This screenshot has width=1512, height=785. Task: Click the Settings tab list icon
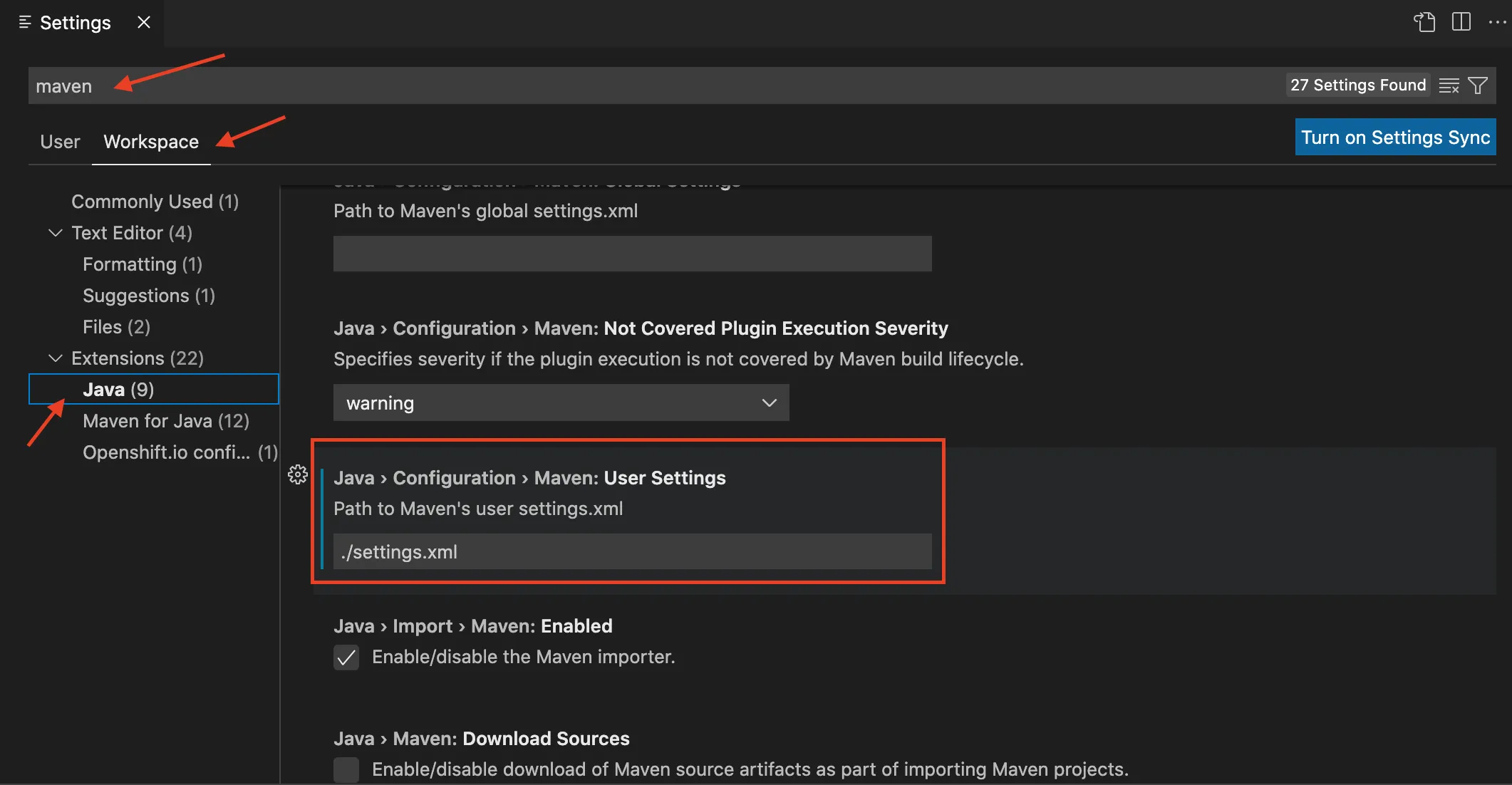pyautogui.click(x=25, y=22)
